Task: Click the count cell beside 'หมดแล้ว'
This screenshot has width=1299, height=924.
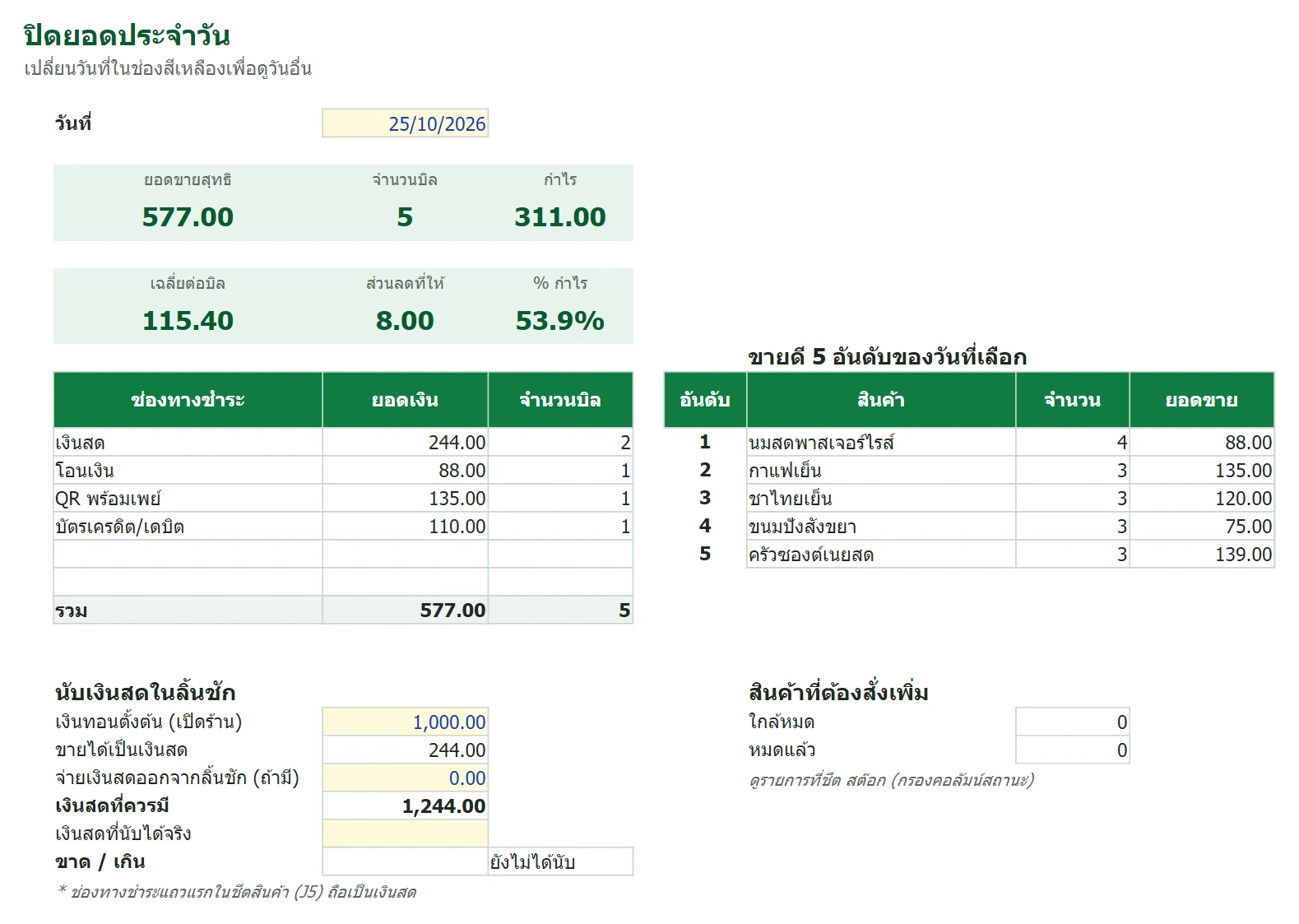Action: (1073, 750)
